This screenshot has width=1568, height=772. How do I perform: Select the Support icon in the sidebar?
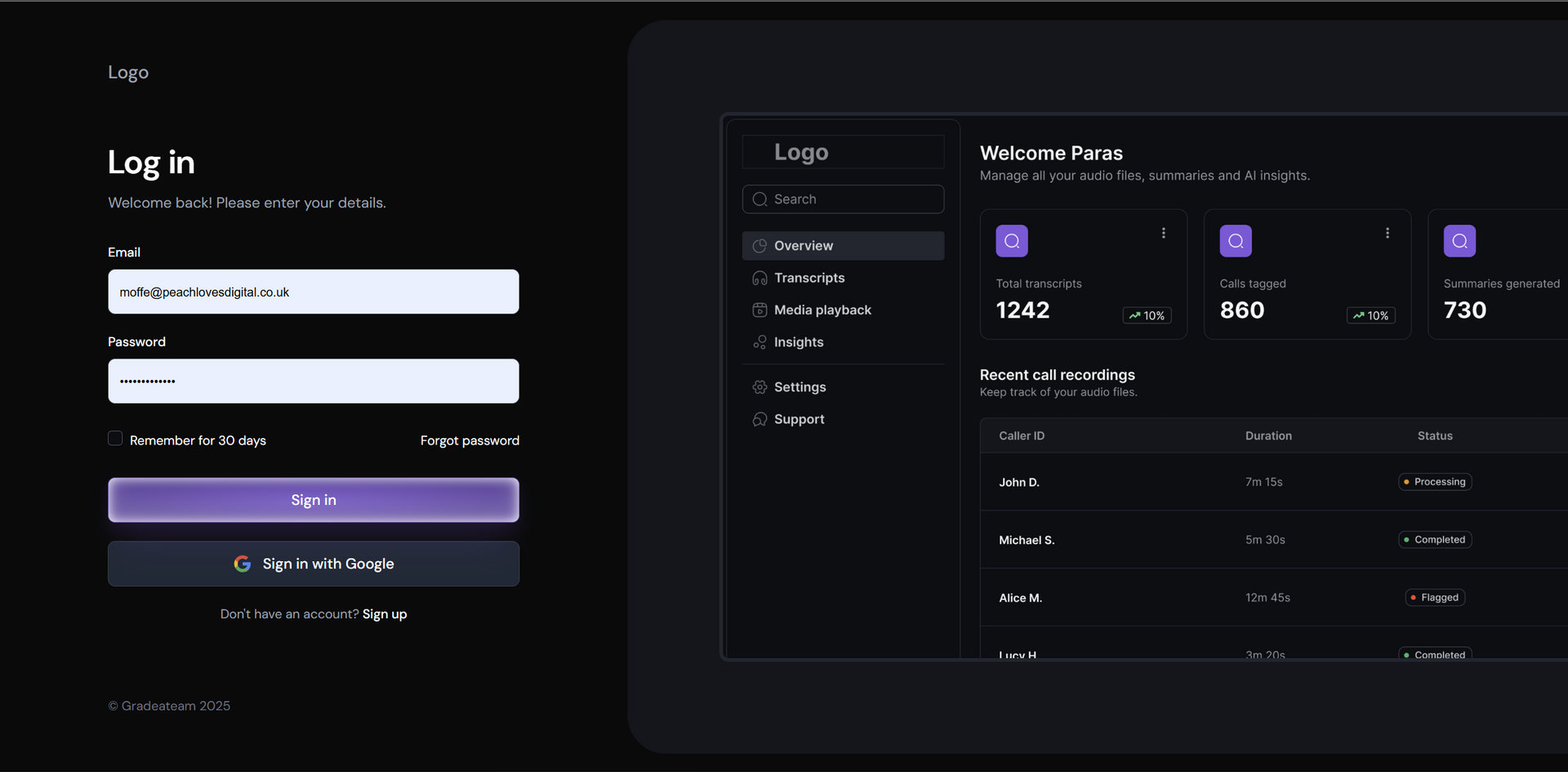click(x=759, y=419)
